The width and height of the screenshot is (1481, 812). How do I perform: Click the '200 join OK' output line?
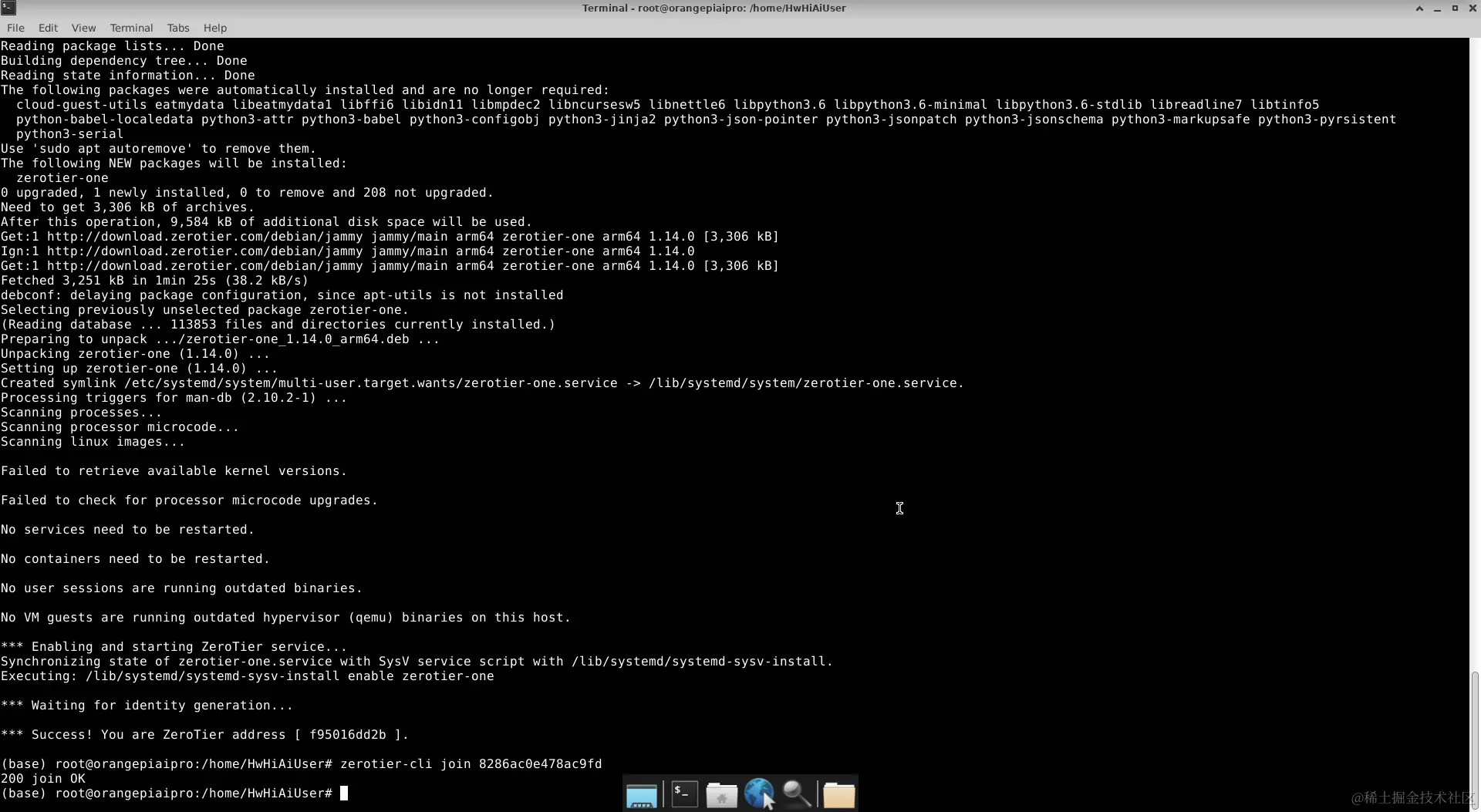(x=43, y=779)
